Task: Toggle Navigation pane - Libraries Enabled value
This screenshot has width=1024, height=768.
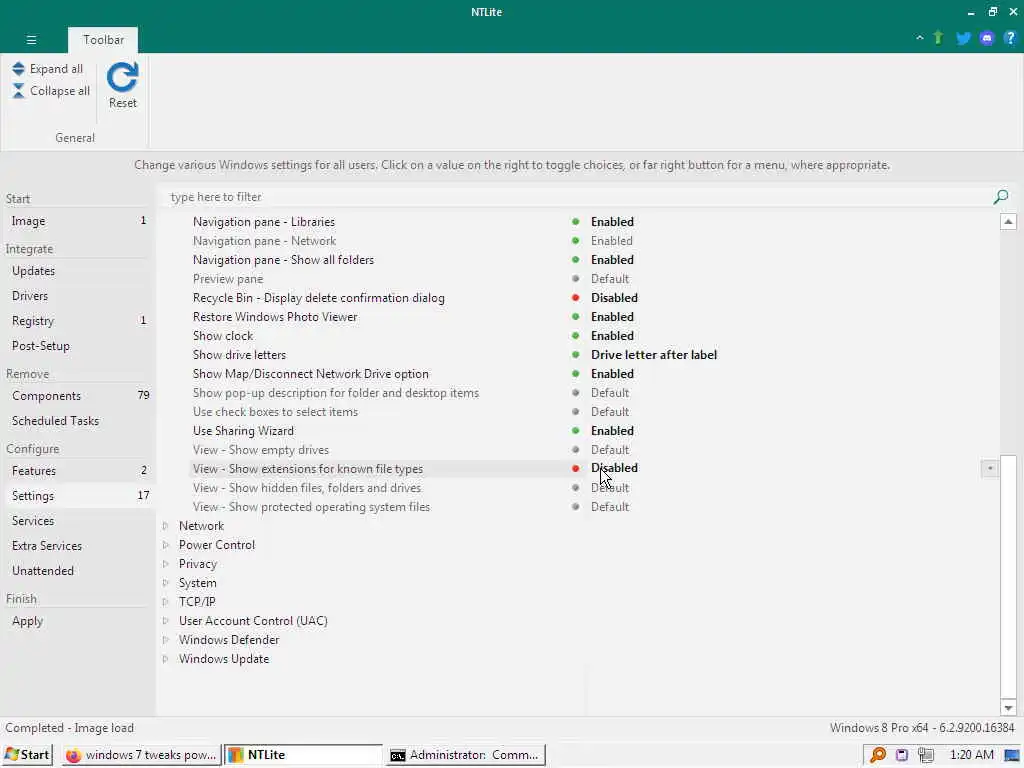Action: [x=612, y=222]
